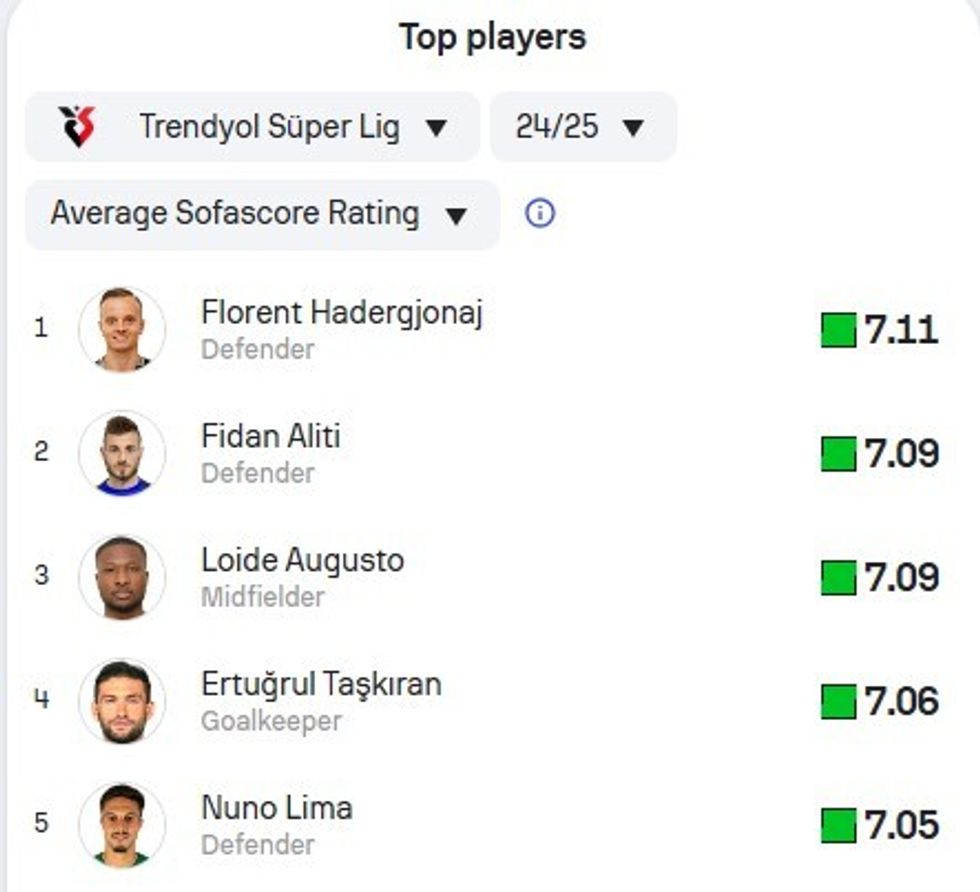Open Florent Hadergjonaj's player photo
Viewport: 980px width, 892px height.
coord(122,329)
